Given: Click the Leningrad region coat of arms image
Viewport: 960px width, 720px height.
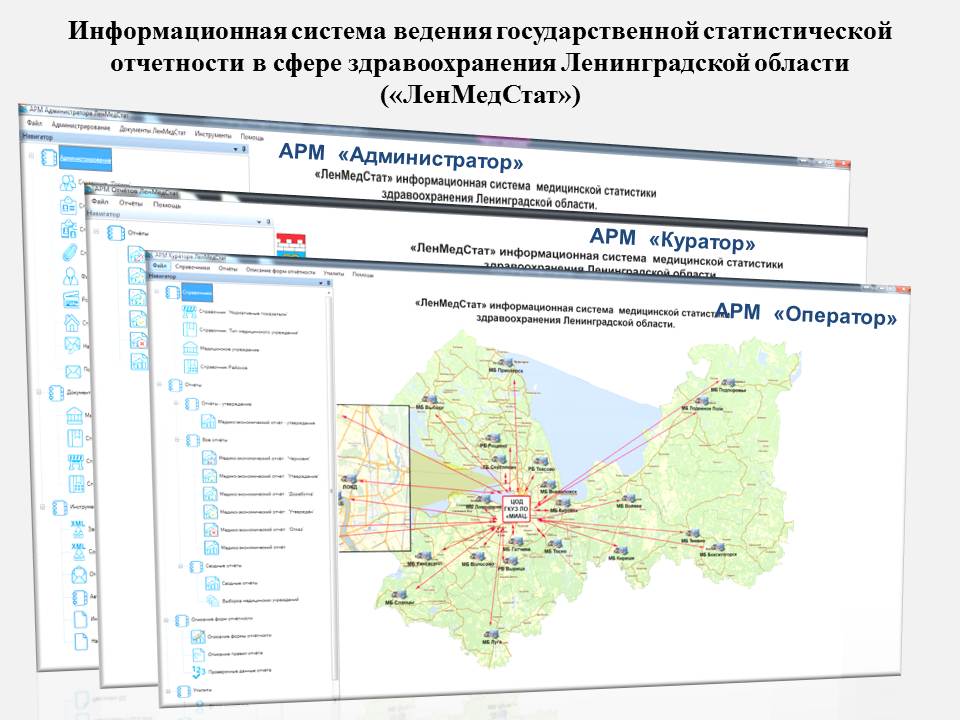Looking at the screenshot, I should tap(290, 245).
